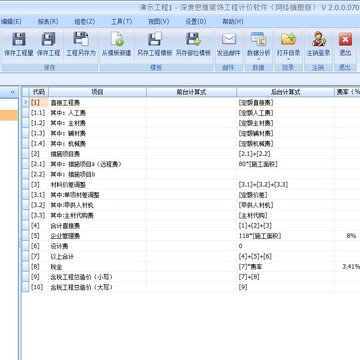This screenshot has height=360, width=360.
Task: Click formula cell [3.1]+[3.2]+[3.3]
Action: click(285, 185)
